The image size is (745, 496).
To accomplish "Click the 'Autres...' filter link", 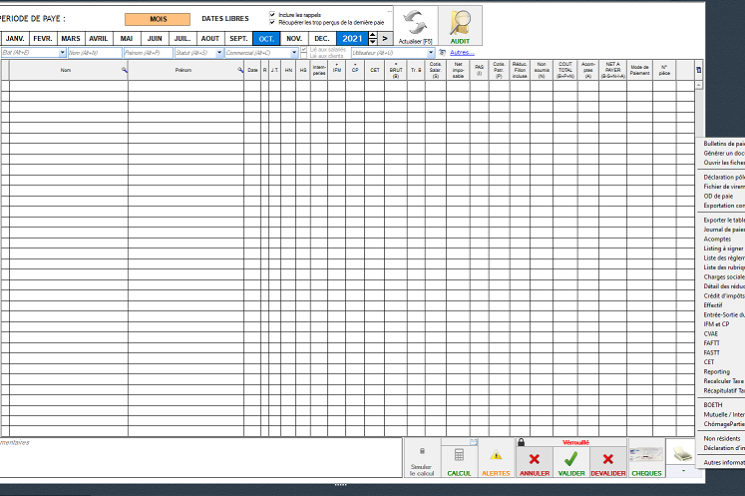I will coord(461,52).
